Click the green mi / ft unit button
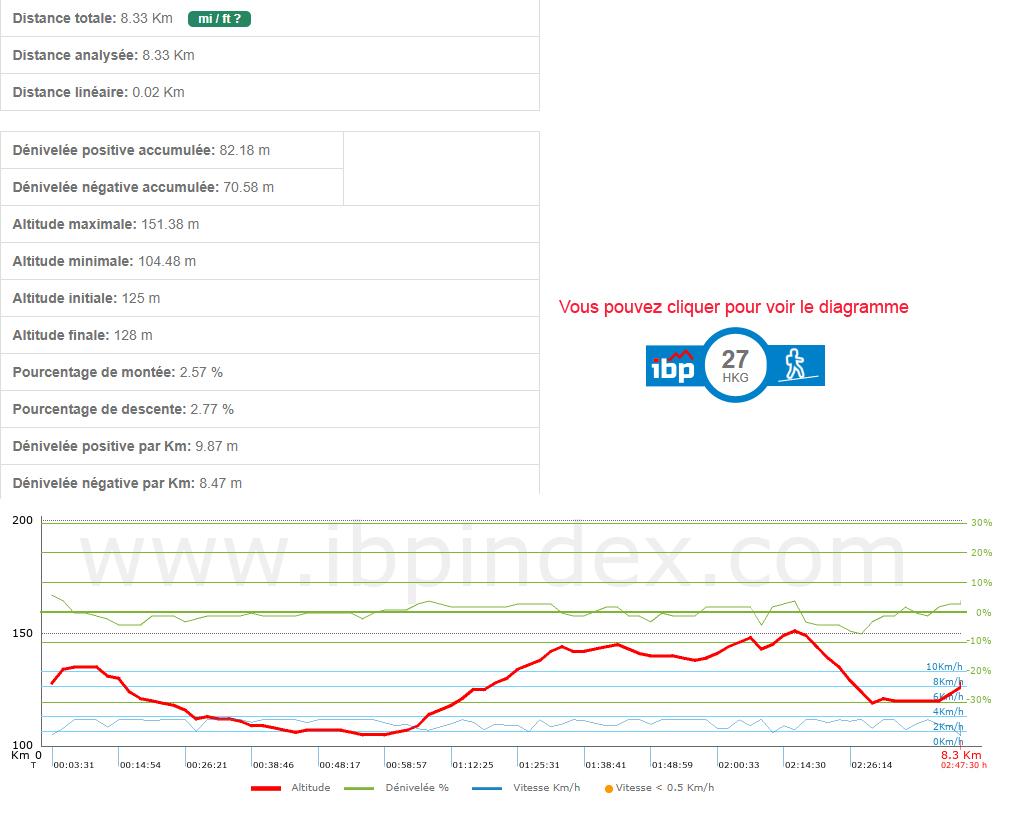 (219, 18)
